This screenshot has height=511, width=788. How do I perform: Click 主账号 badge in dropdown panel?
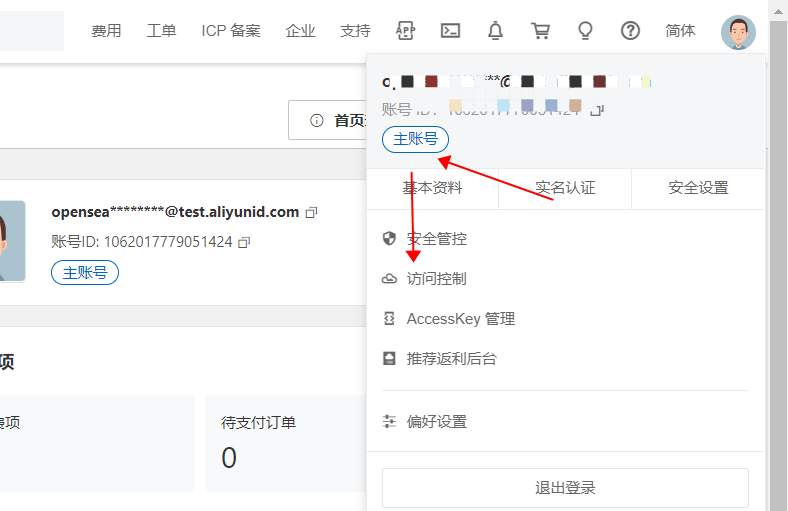(415, 139)
